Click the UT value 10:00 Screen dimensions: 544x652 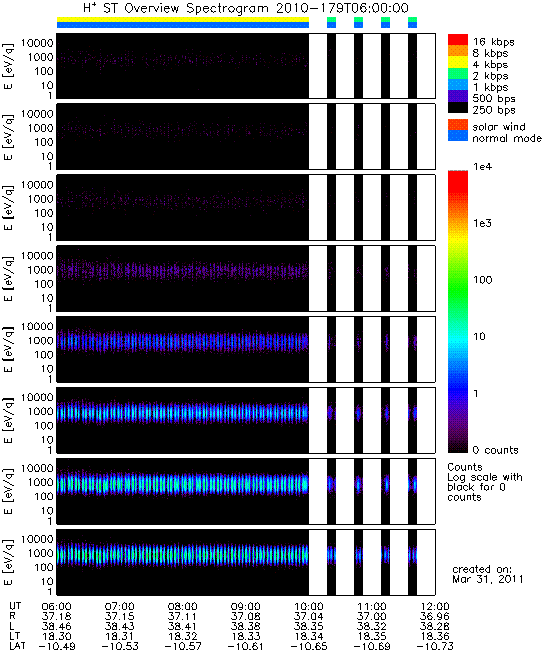coord(309,607)
